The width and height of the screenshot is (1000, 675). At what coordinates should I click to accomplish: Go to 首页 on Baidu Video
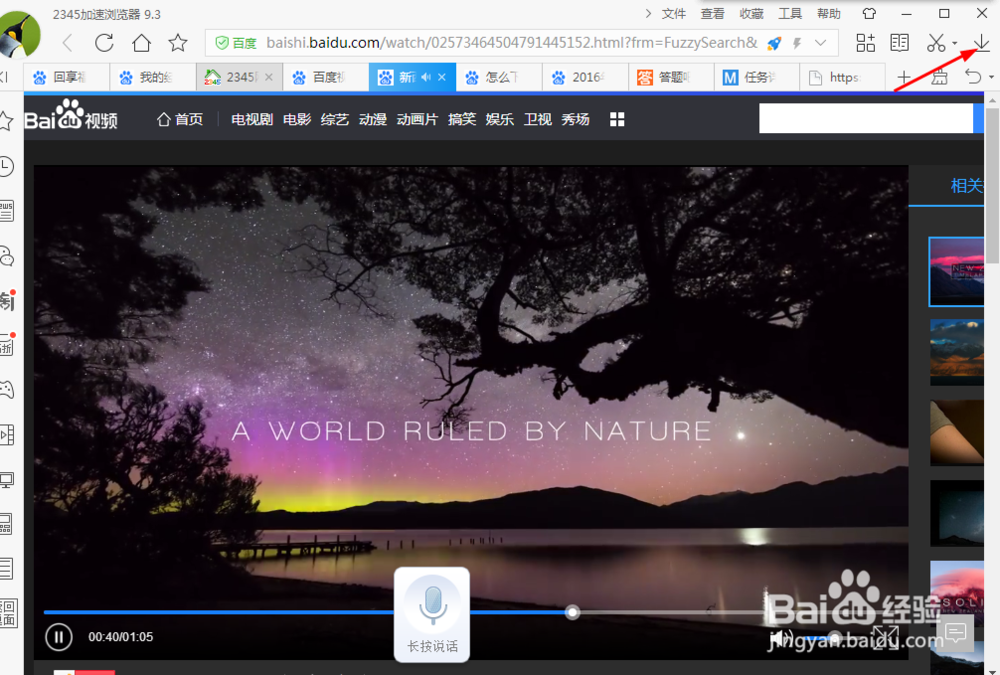tap(180, 119)
